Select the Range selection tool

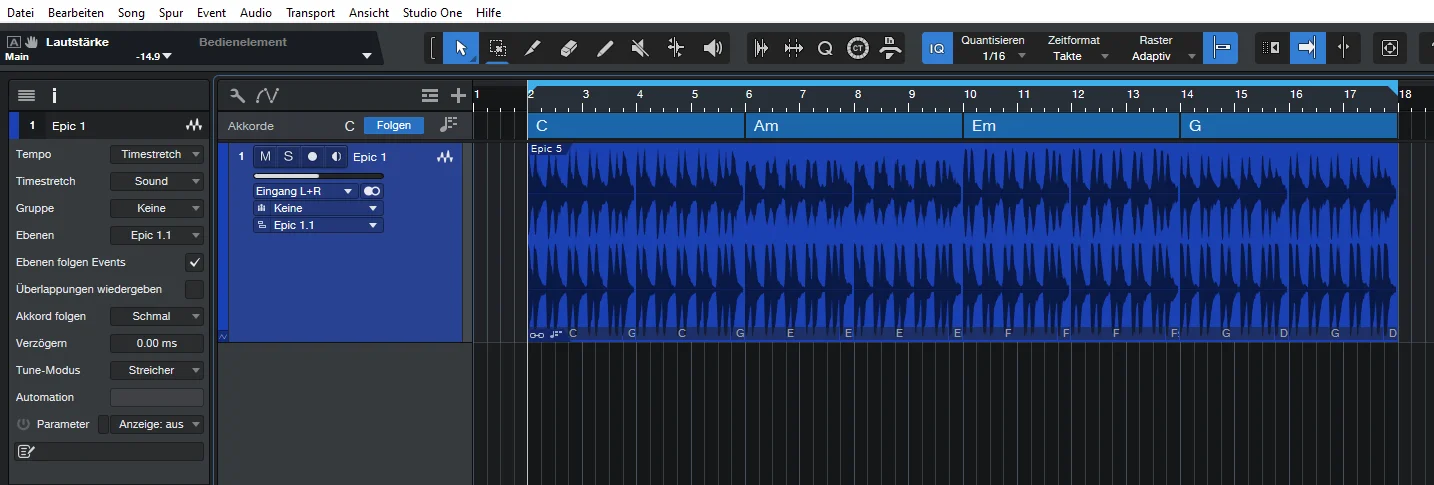pyautogui.click(x=496, y=48)
